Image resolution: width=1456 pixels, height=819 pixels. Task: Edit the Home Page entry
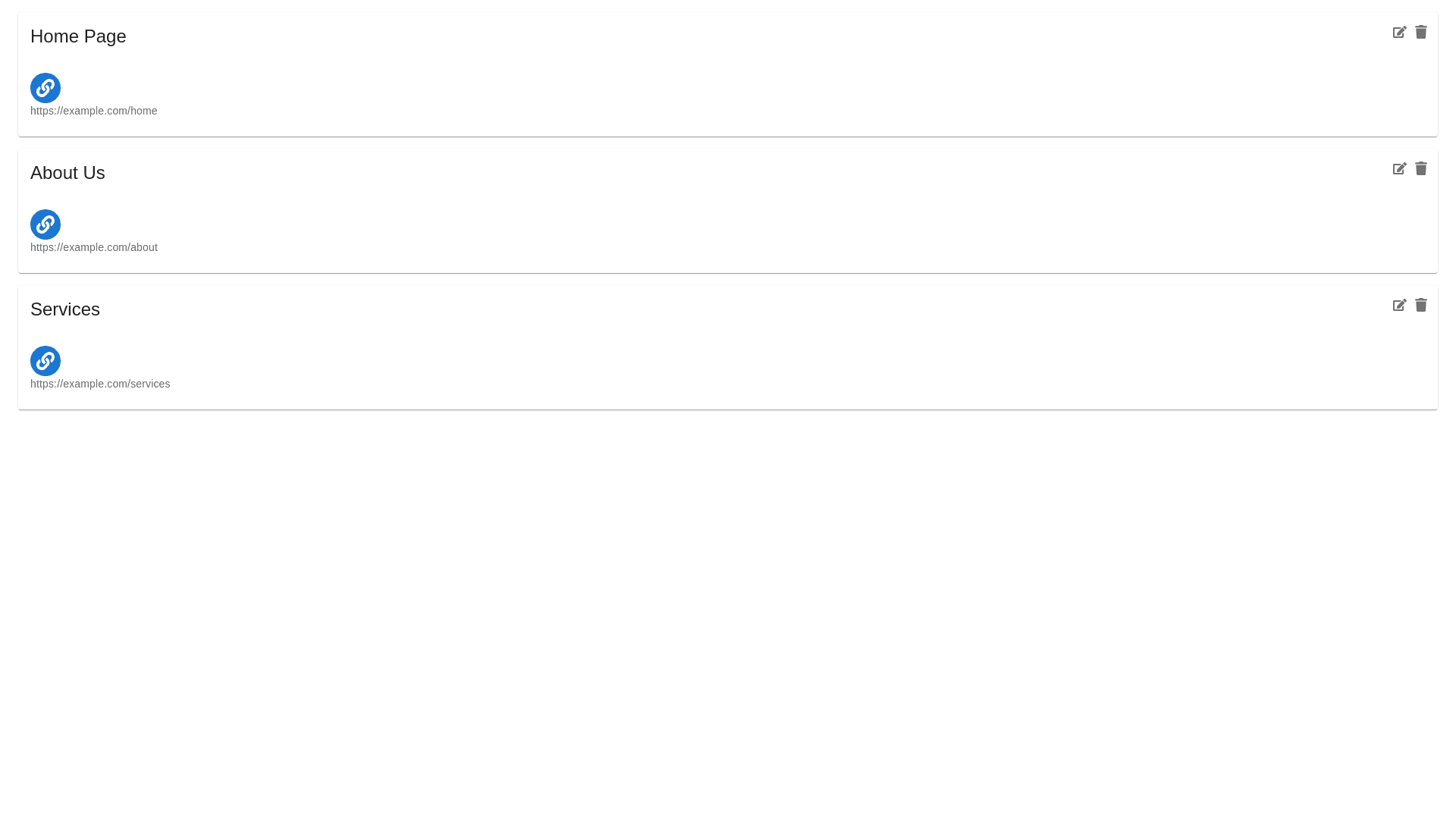tap(1399, 32)
